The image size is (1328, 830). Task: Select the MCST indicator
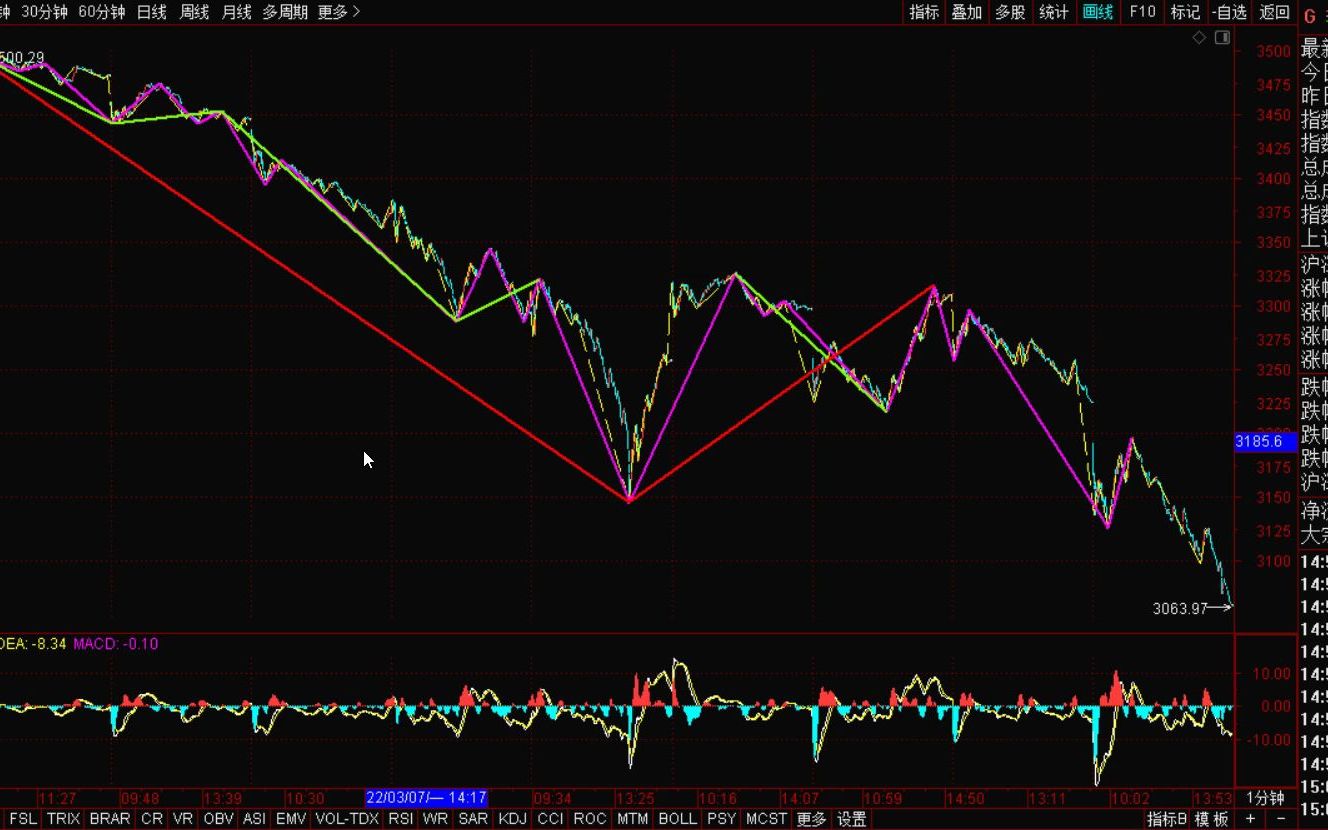coord(767,819)
